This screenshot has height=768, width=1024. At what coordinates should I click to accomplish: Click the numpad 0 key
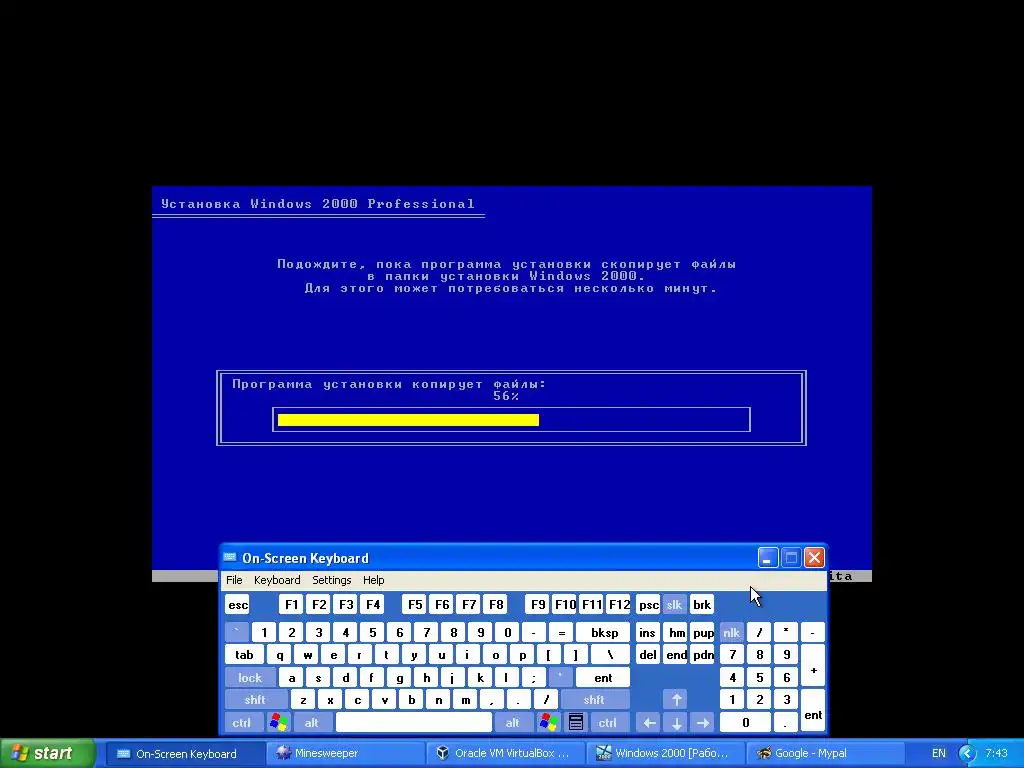point(746,722)
